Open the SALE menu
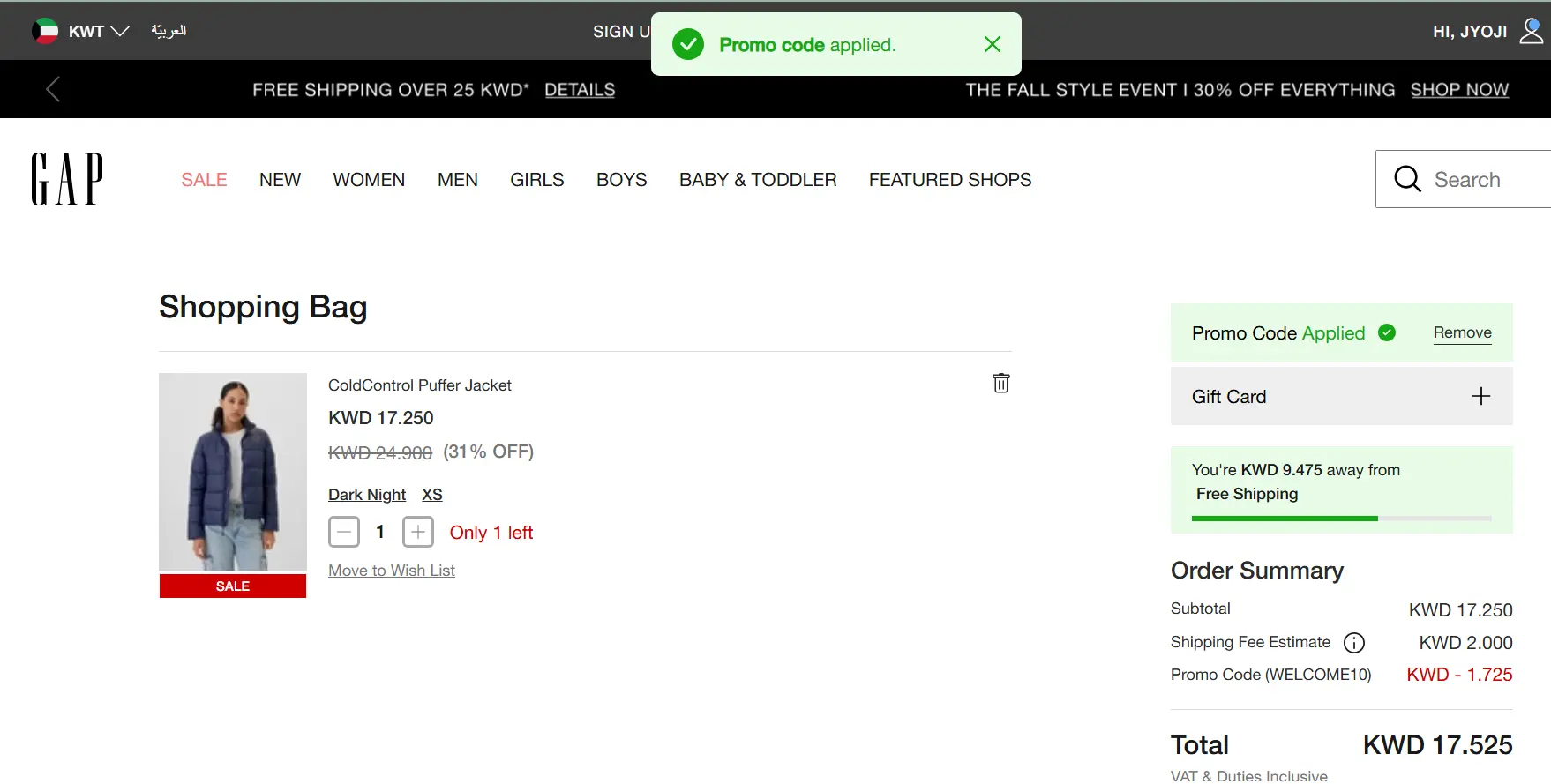 [204, 180]
